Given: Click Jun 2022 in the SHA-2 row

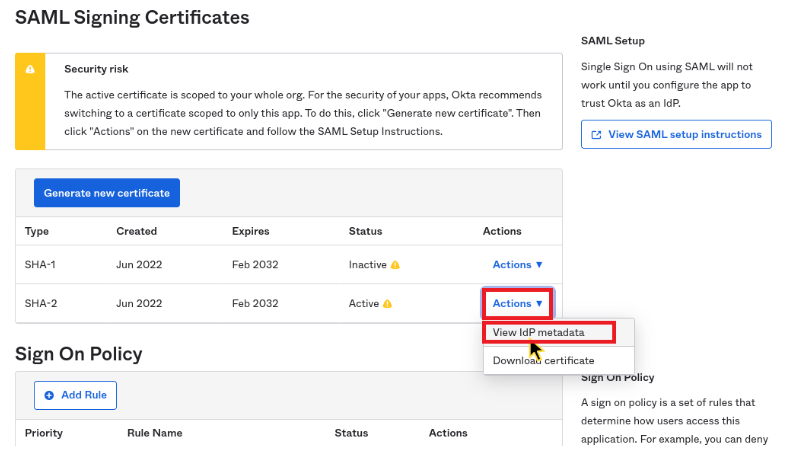Looking at the screenshot, I should tap(139, 304).
